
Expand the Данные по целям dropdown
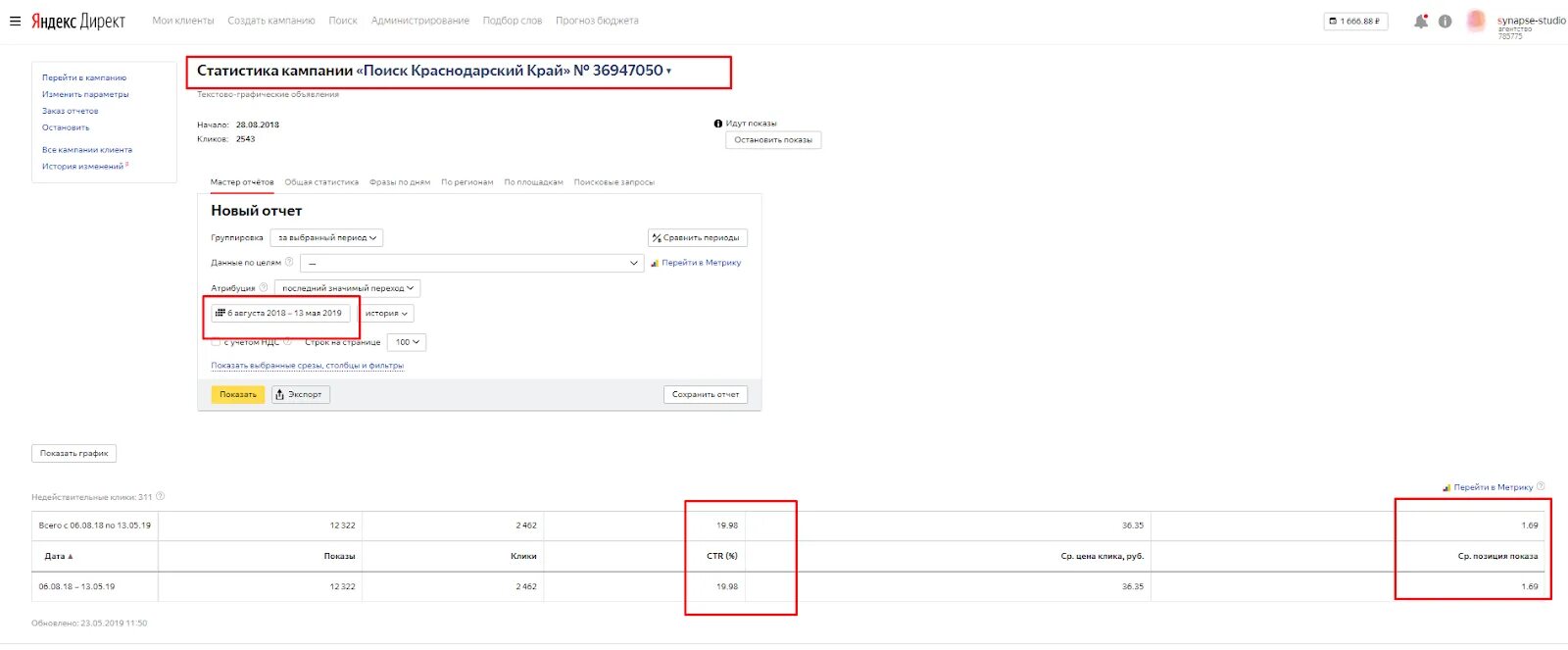point(471,263)
